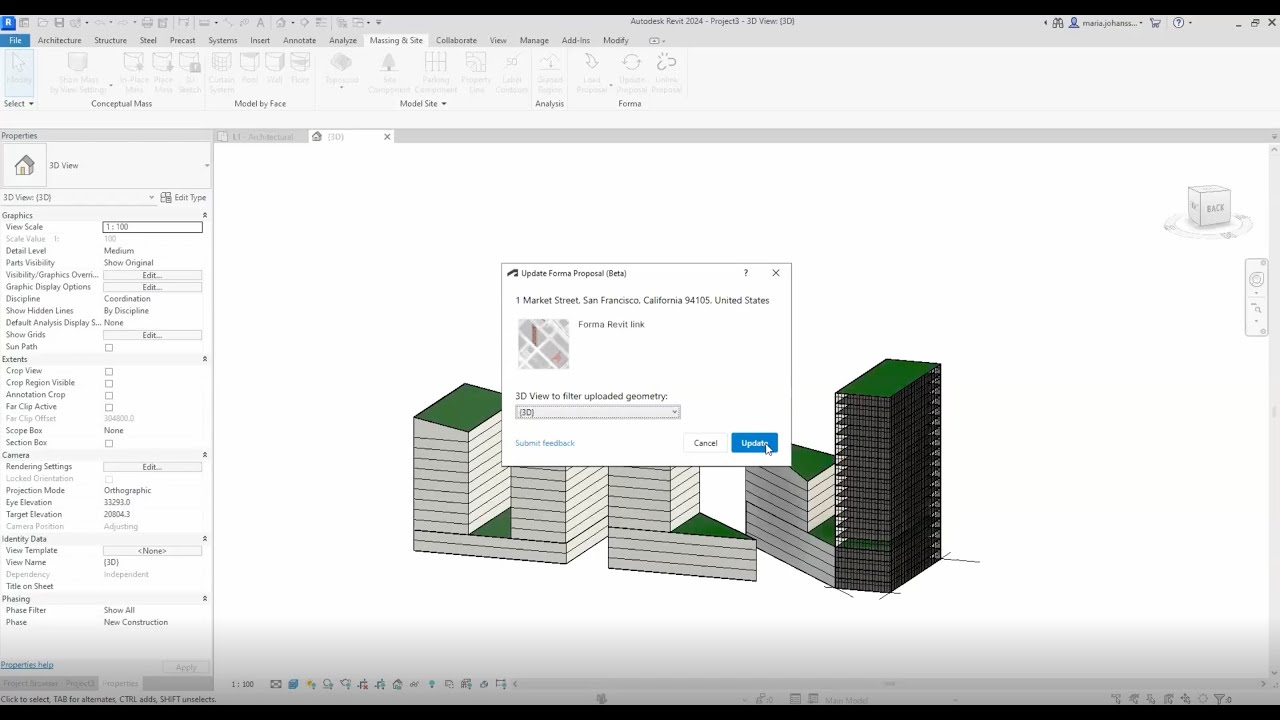The height and width of the screenshot is (720, 1280).
Task: Click Edit for Rendering Settings
Action: coord(152,467)
